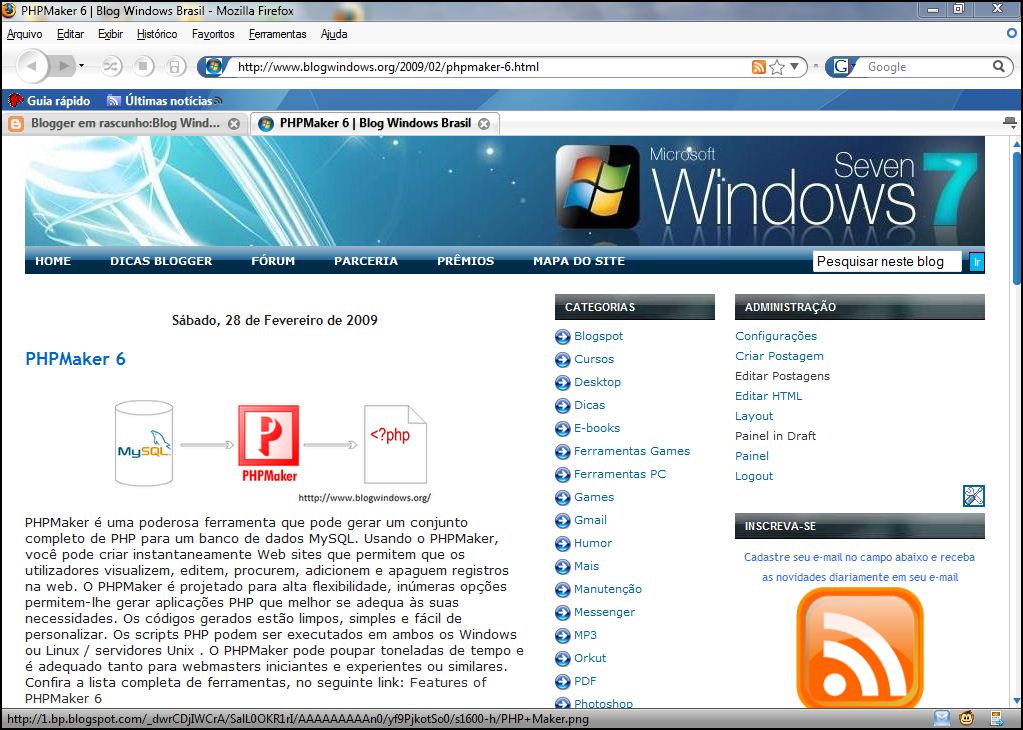
Task: Open Criar Postagem admin link
Action: pyautogui.click(x=779, y=356)
